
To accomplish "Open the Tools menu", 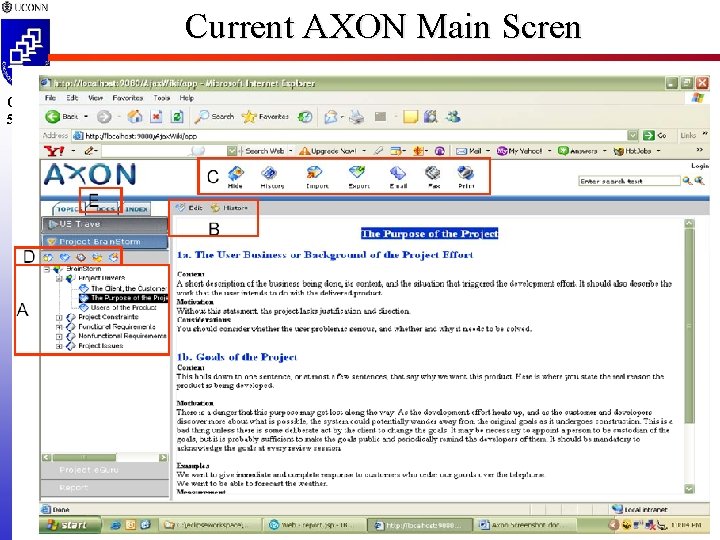I will 162,98.
